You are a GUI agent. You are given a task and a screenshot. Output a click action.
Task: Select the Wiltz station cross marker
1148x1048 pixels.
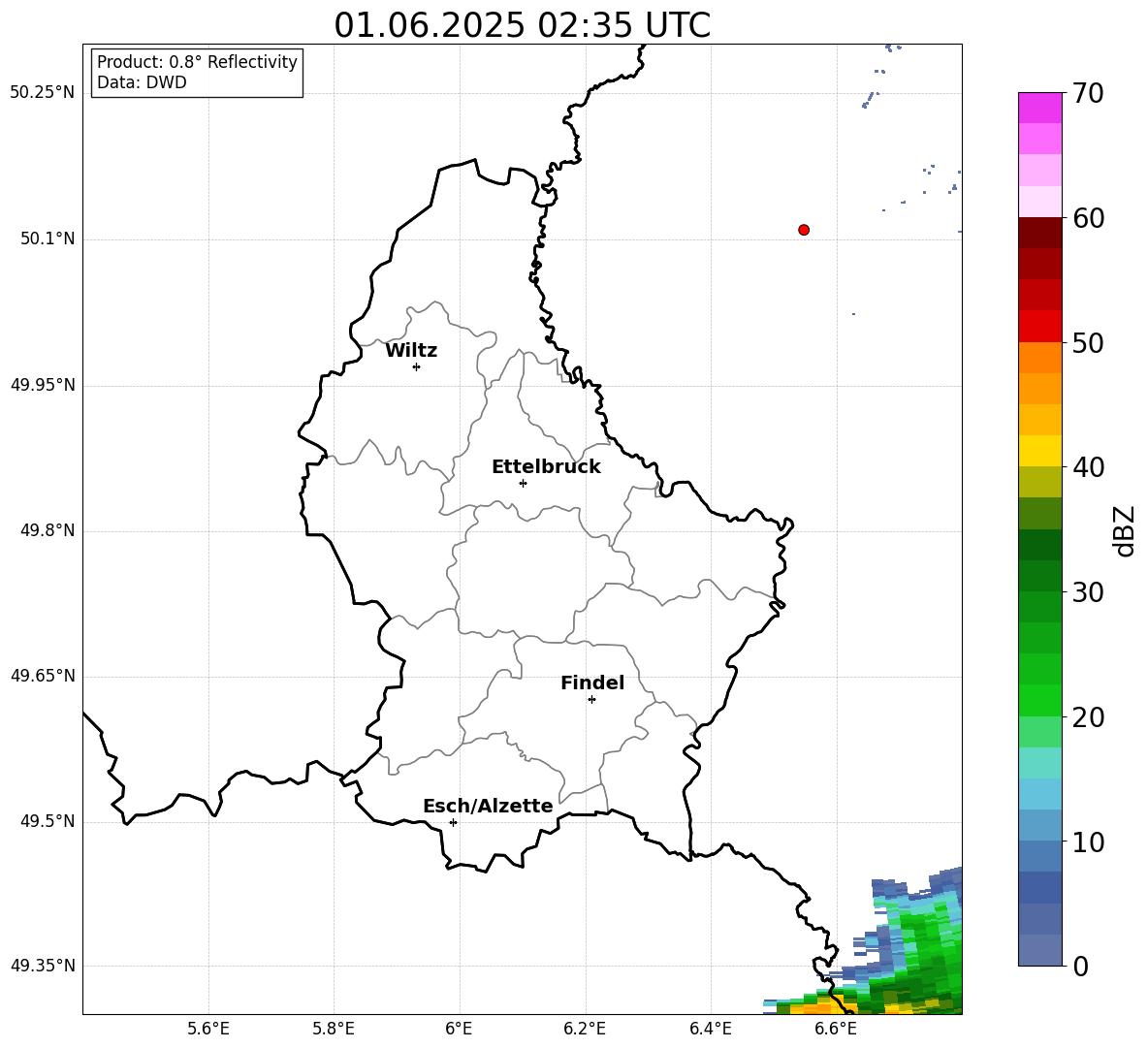pos(417,366)
